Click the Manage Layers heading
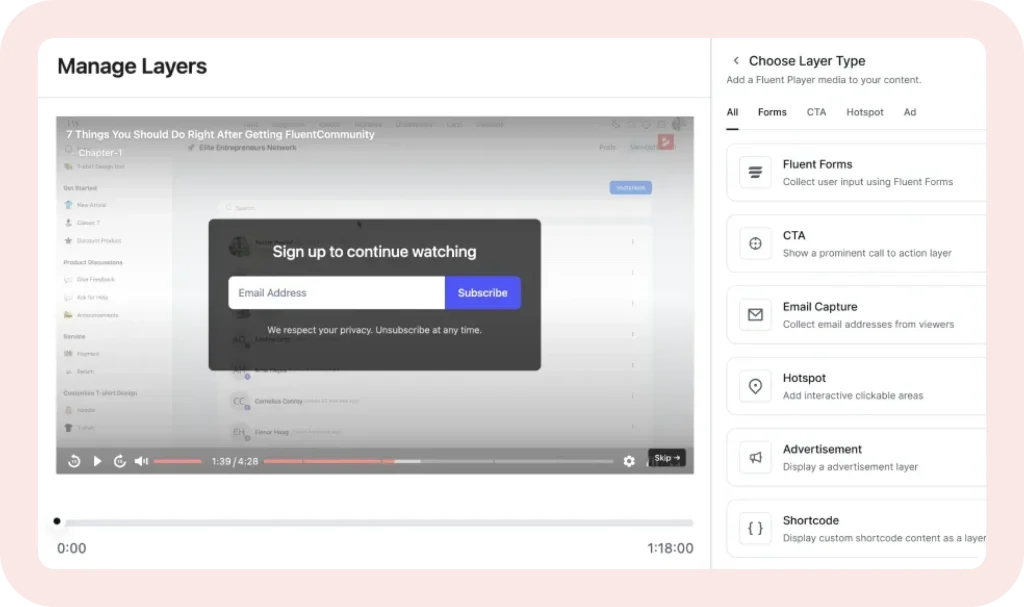 (132, 67)
